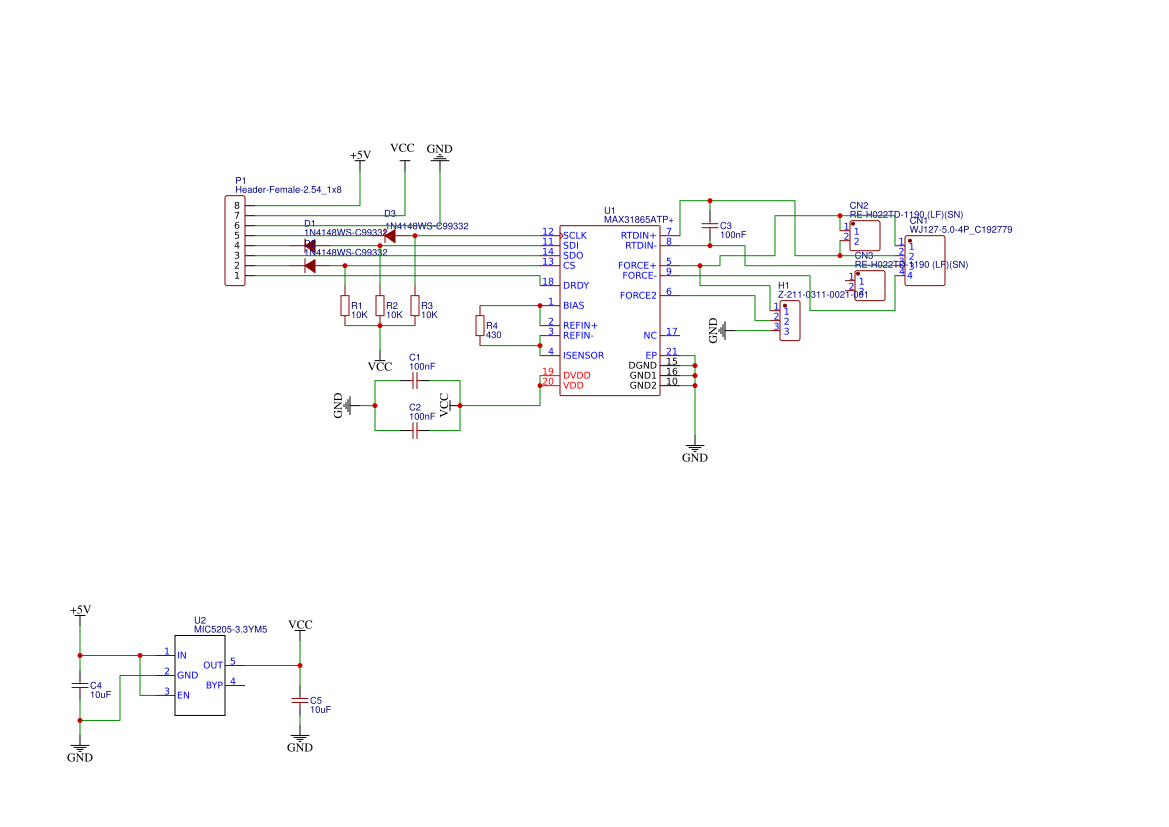Screen dimensions: 1169x827
Task: Select the FORCE2 pin label
Action: tap(638, 296)
